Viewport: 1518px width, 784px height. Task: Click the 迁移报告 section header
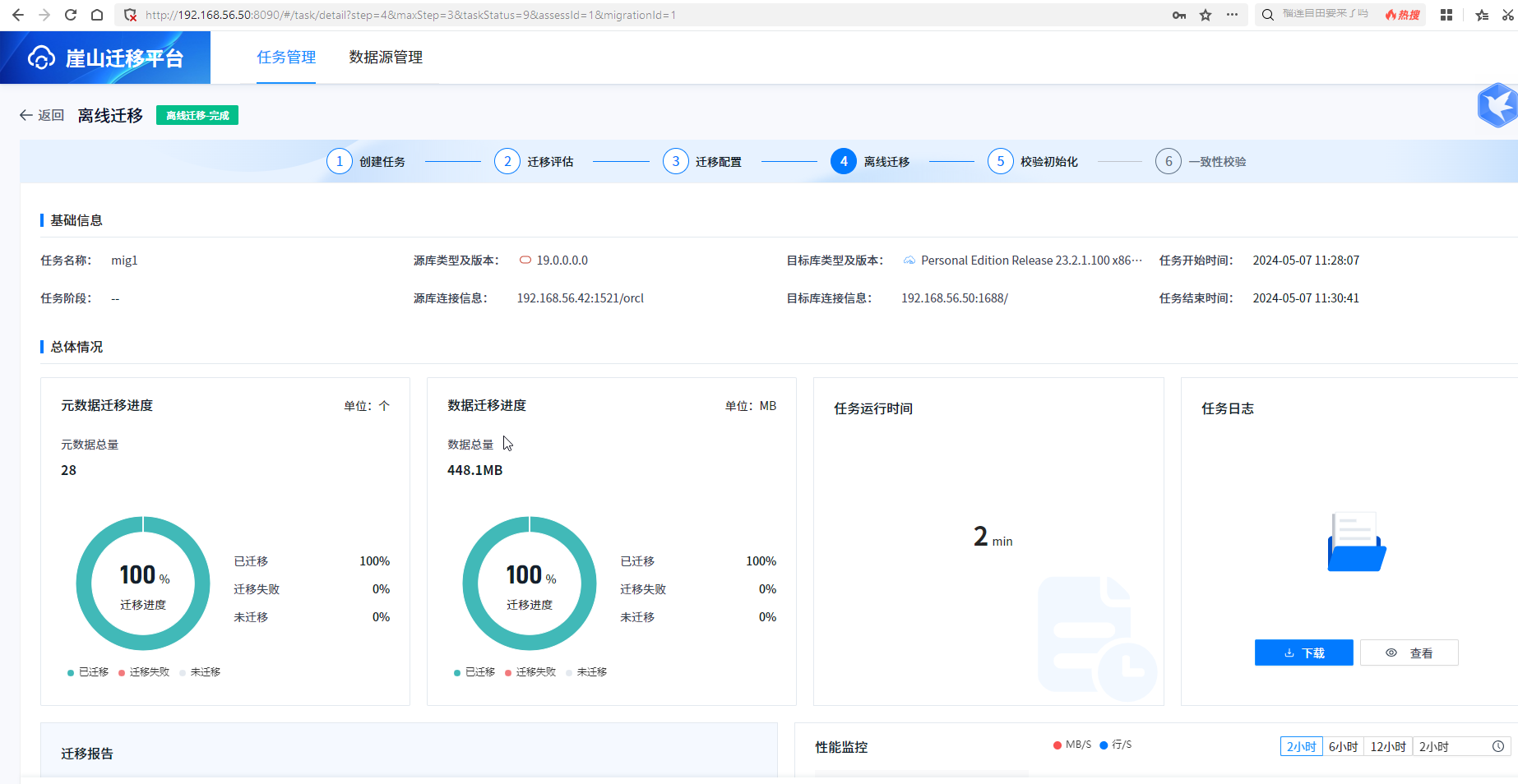[x=87, y=754]
